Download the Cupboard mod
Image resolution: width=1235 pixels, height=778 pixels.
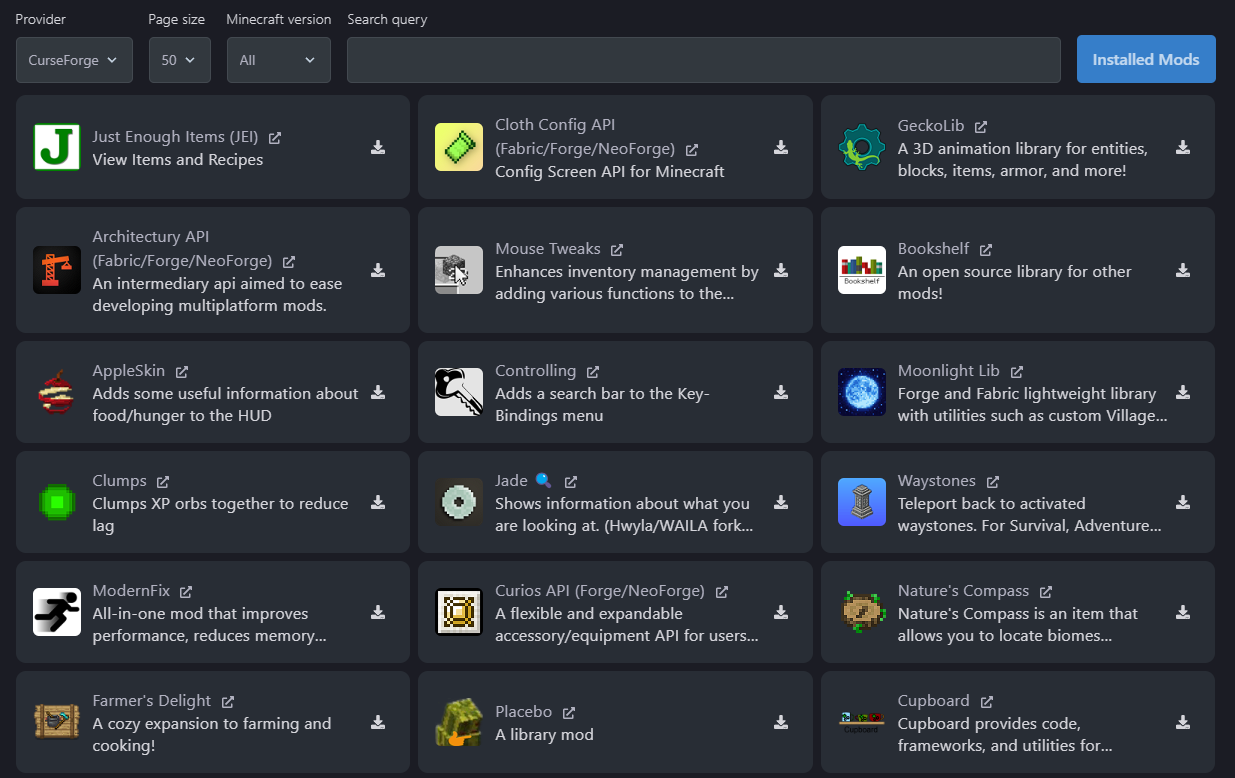tap(1183, 722)
